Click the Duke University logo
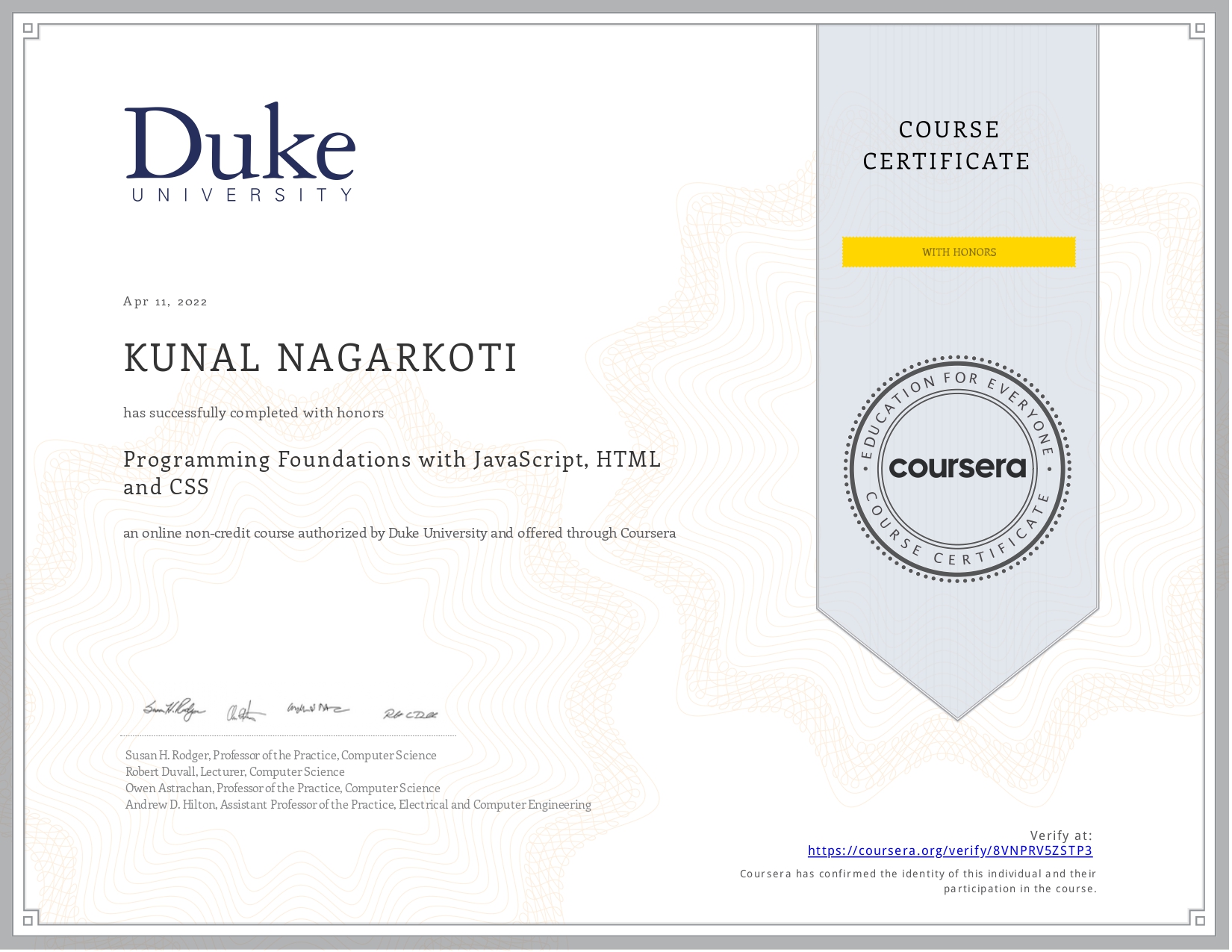The height and width of the screenshot is (952, 1232). [x=240, y=152]
